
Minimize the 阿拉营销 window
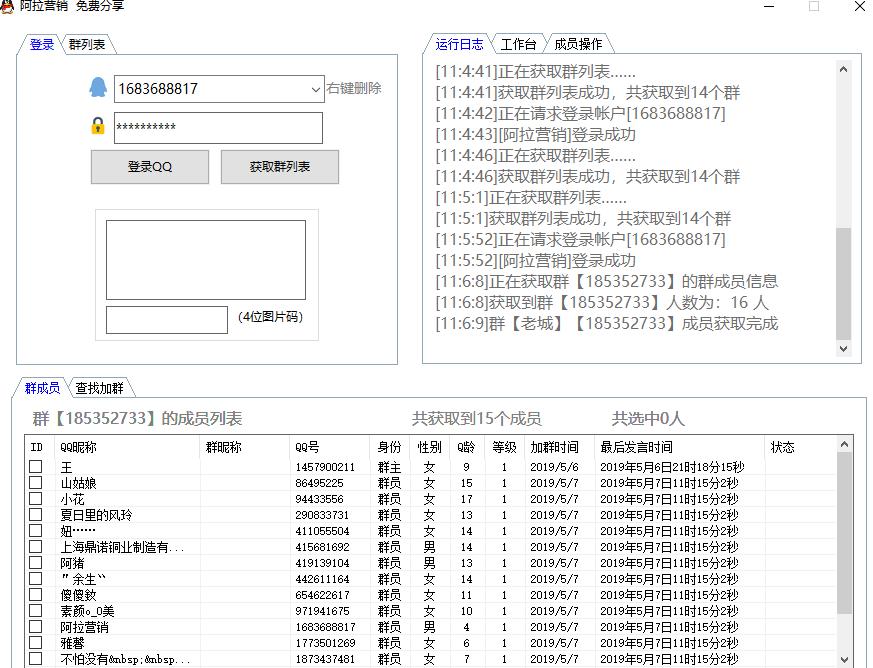769,7
